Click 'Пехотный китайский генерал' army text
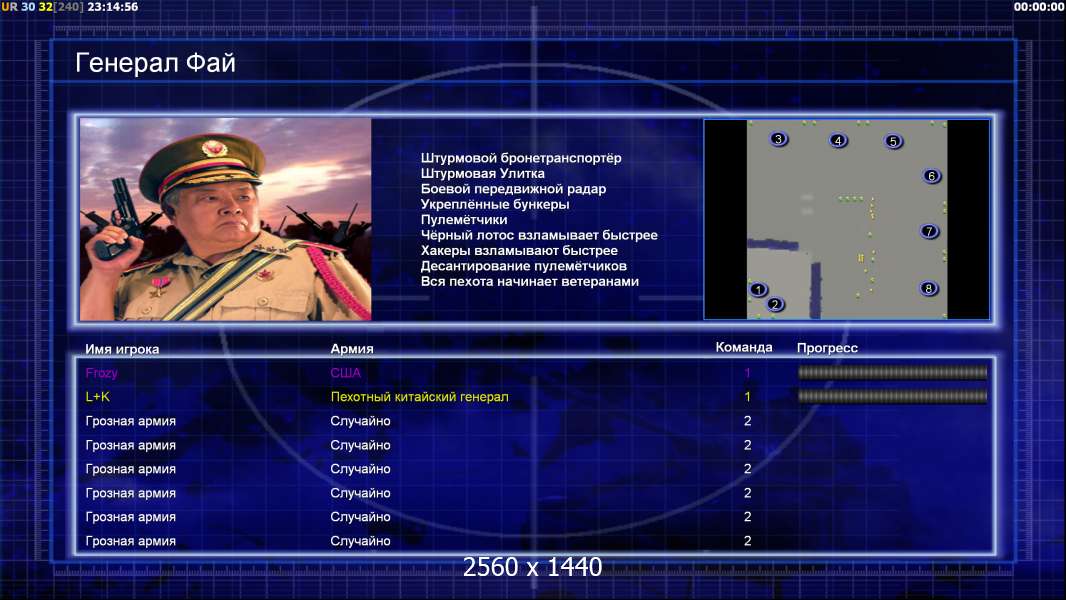Viewport: 1066px width, 600px height. pos(419,397)
